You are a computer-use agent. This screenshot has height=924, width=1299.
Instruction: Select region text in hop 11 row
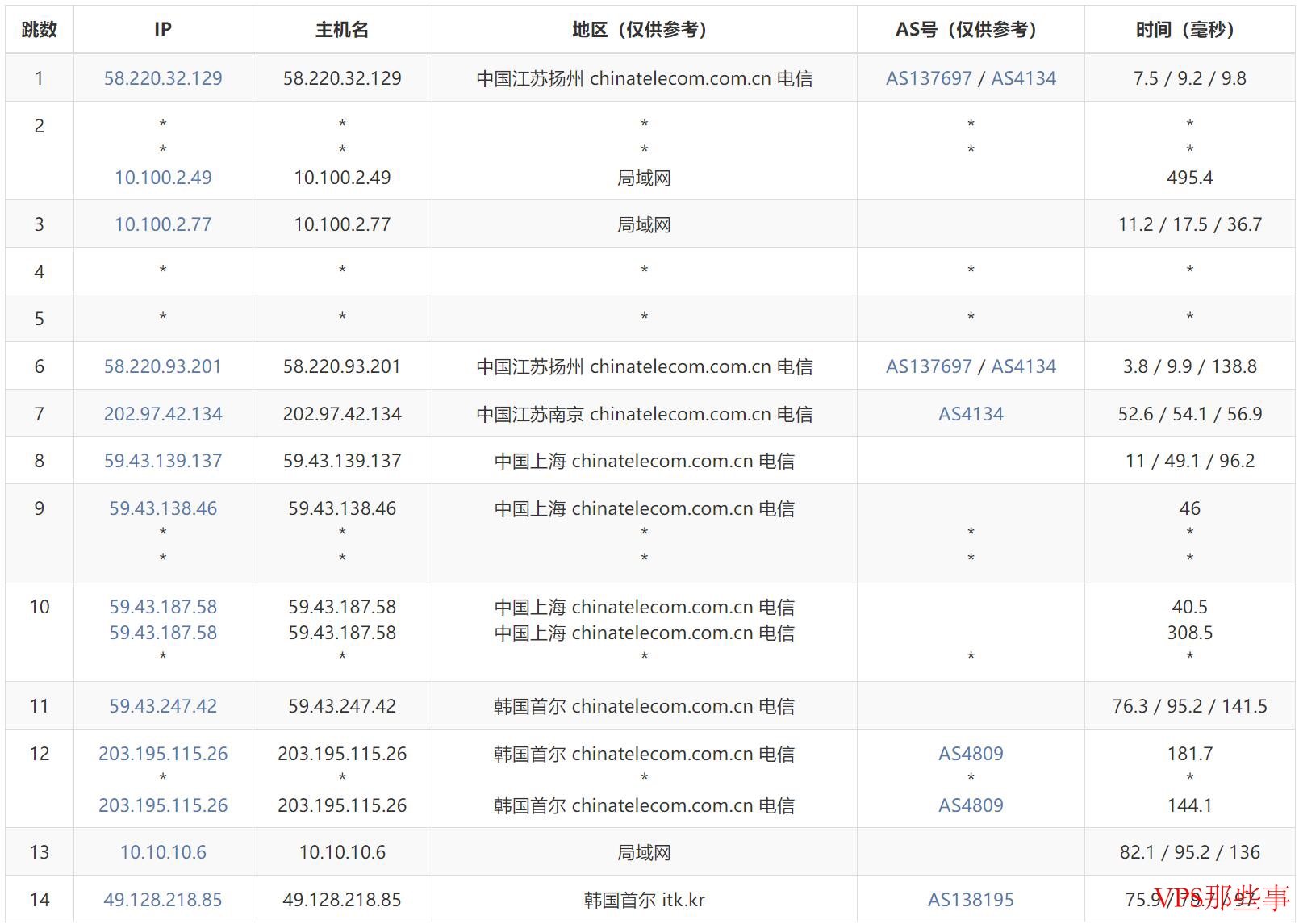point(644,706)
